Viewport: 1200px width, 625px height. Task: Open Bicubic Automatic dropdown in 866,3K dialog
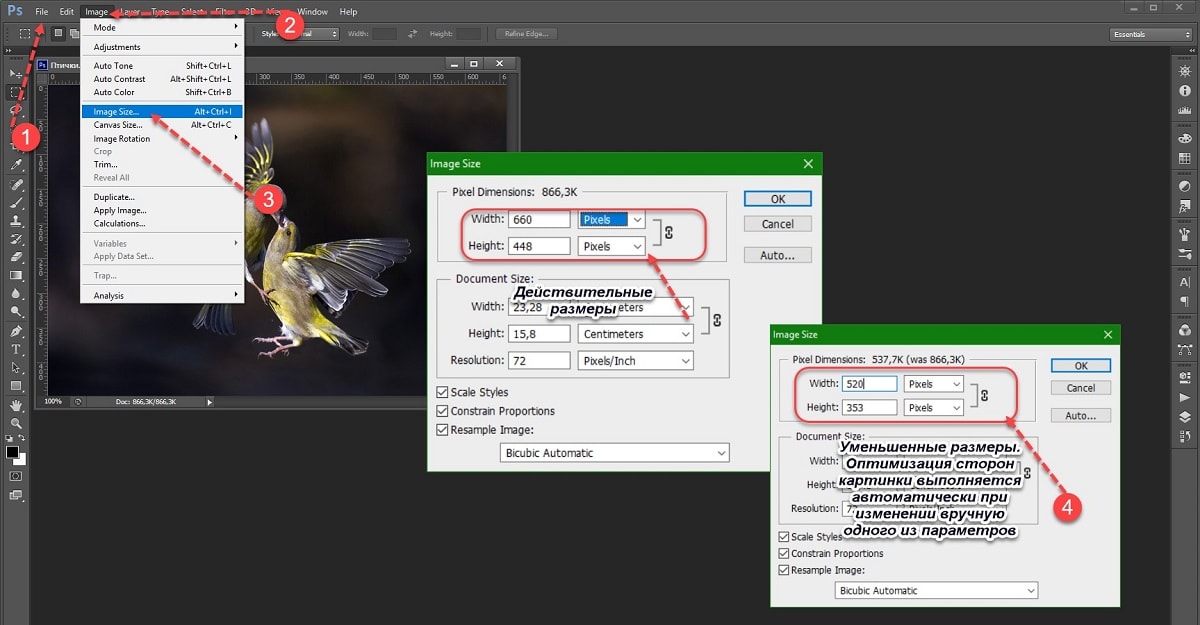click(x=615, y=453)
